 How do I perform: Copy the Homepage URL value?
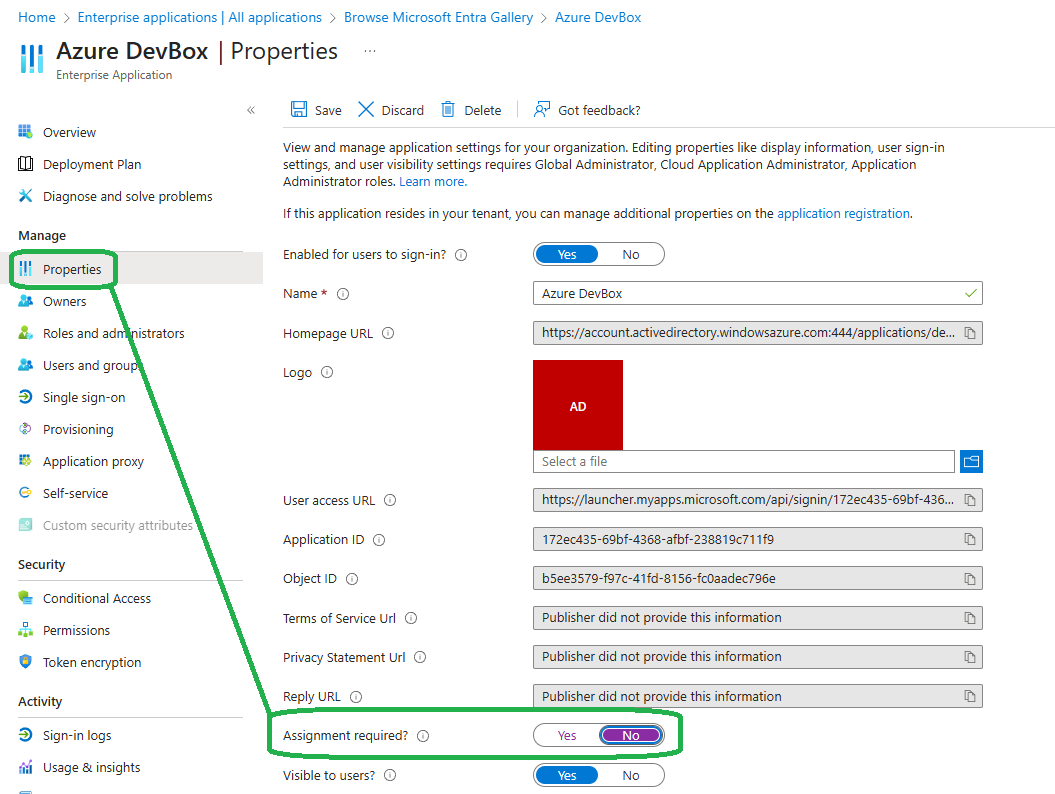click(970, 333)
